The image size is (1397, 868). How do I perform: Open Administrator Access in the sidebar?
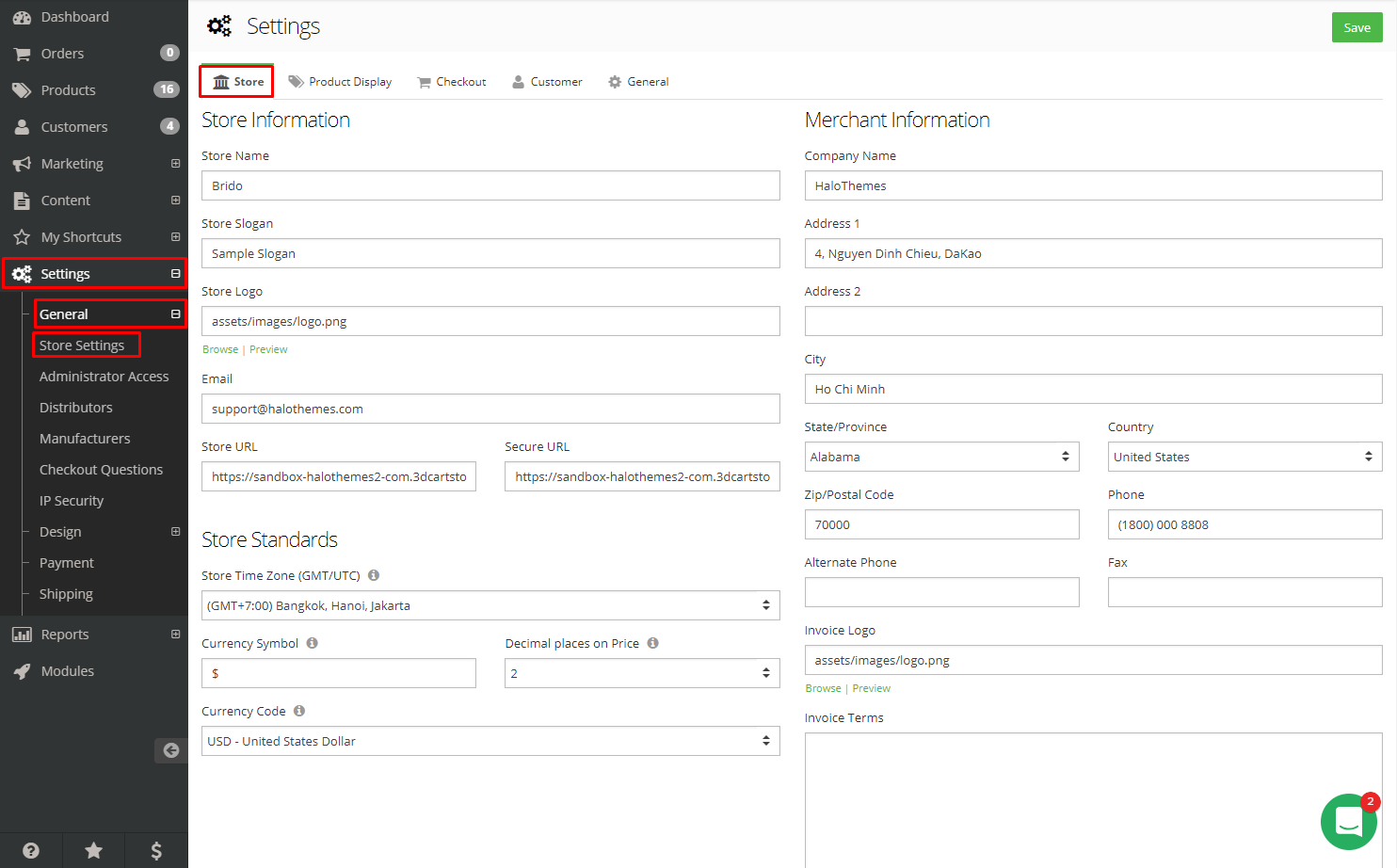coord(104,377)
